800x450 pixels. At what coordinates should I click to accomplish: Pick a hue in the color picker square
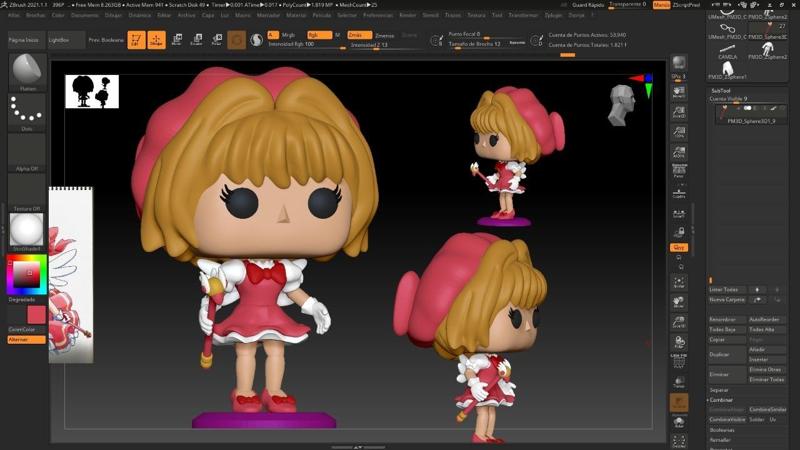(27, 275)
